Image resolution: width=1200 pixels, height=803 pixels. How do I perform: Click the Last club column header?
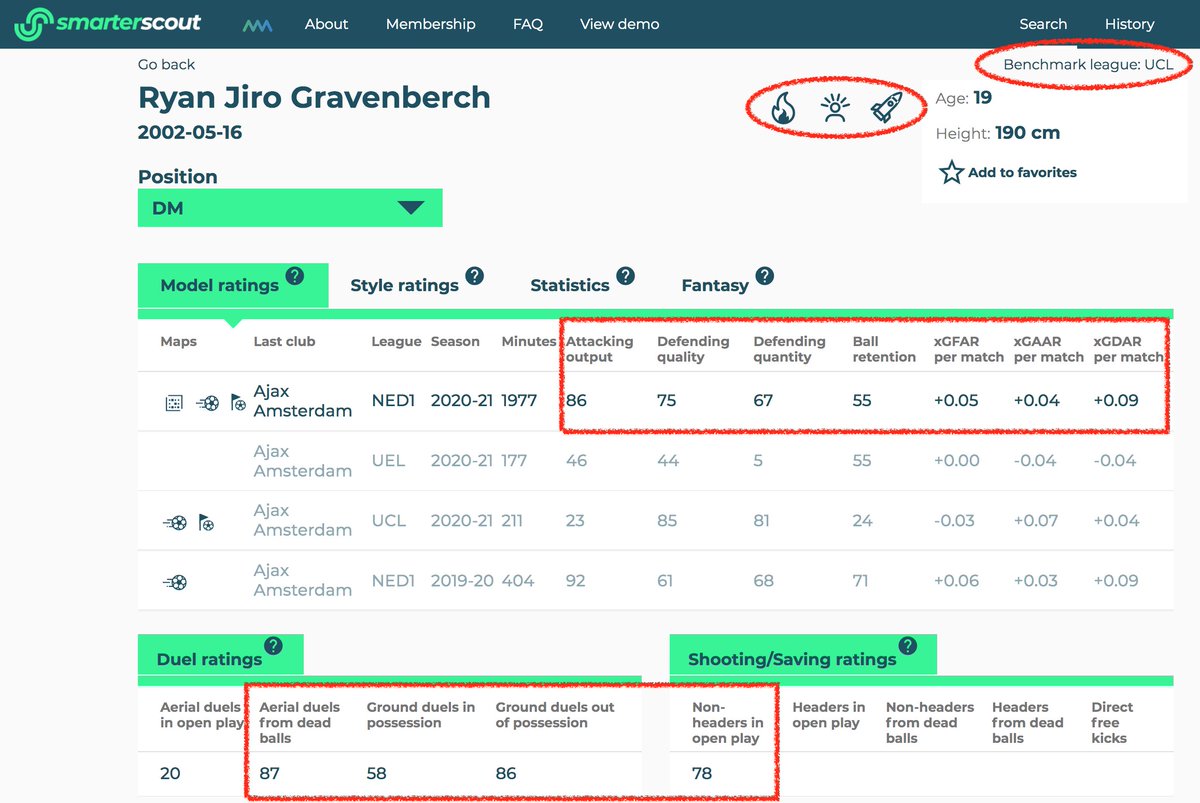[284, 341]
